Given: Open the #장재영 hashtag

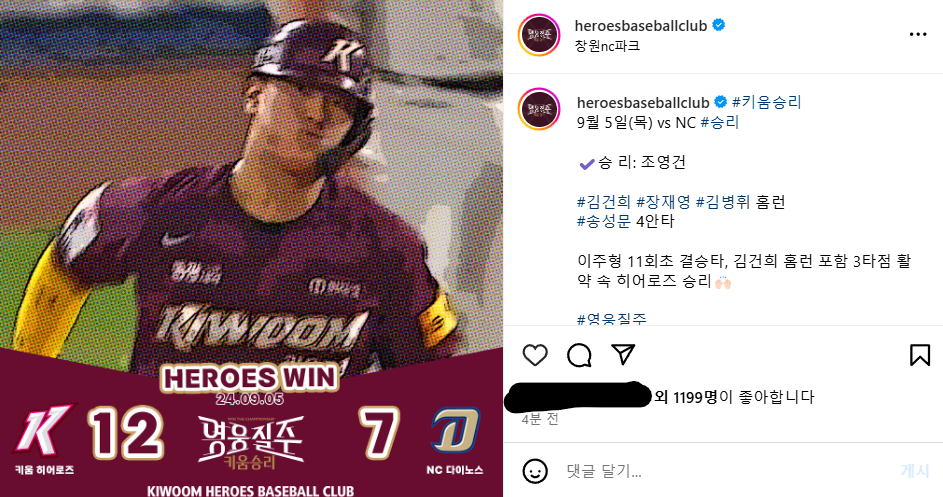Looking at the screenshot, I should pos(663,202).
